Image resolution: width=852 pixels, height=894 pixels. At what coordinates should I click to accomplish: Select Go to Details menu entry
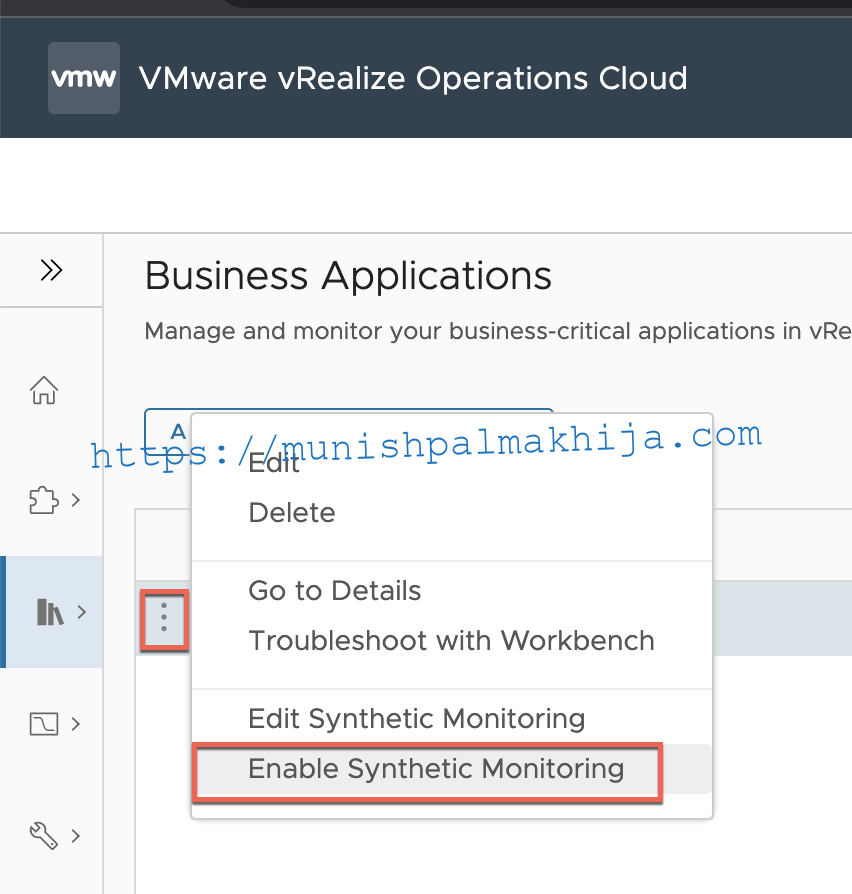pos(335,591)
